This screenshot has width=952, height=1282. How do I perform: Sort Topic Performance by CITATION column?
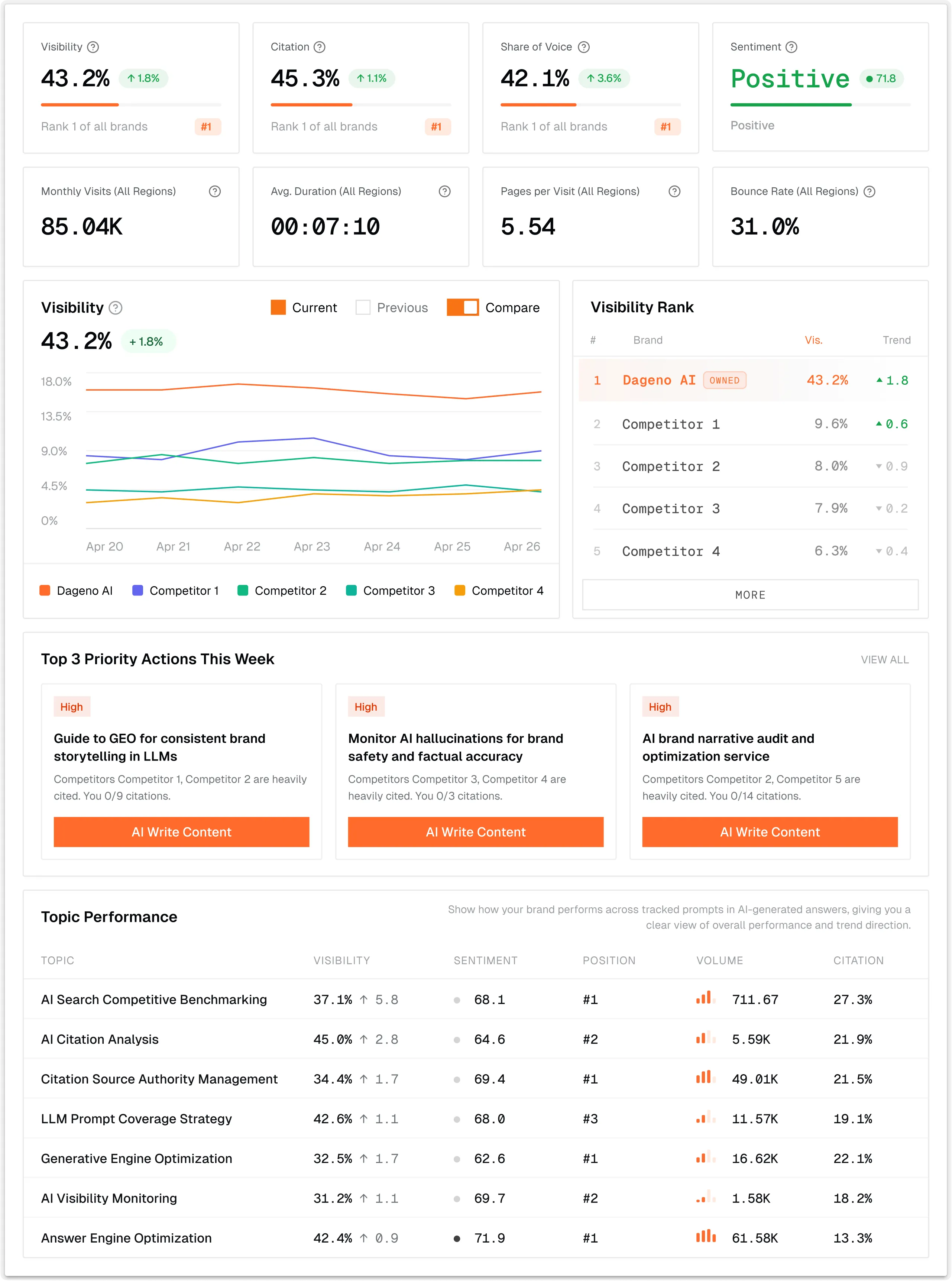pos(858,960)
